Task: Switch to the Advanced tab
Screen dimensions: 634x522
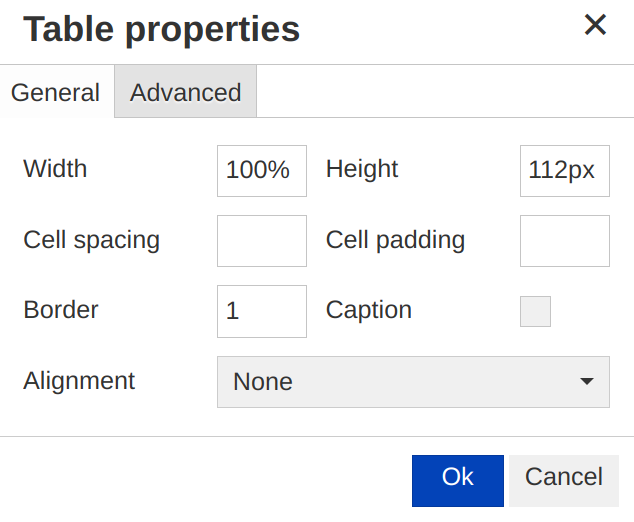Action: pyautogui.click(x=185, y=93)
